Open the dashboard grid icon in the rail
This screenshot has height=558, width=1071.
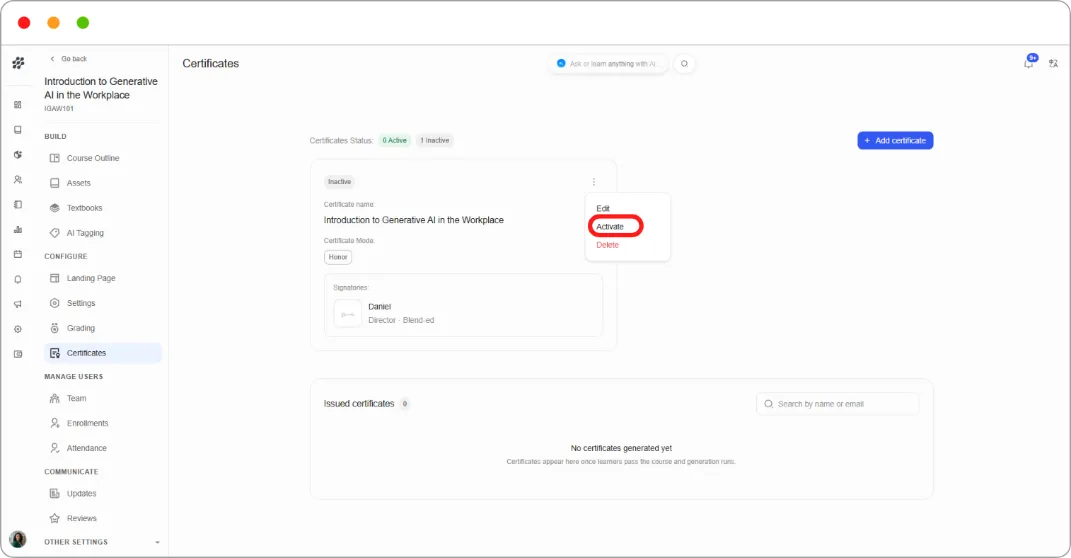(x=18, y=104)
